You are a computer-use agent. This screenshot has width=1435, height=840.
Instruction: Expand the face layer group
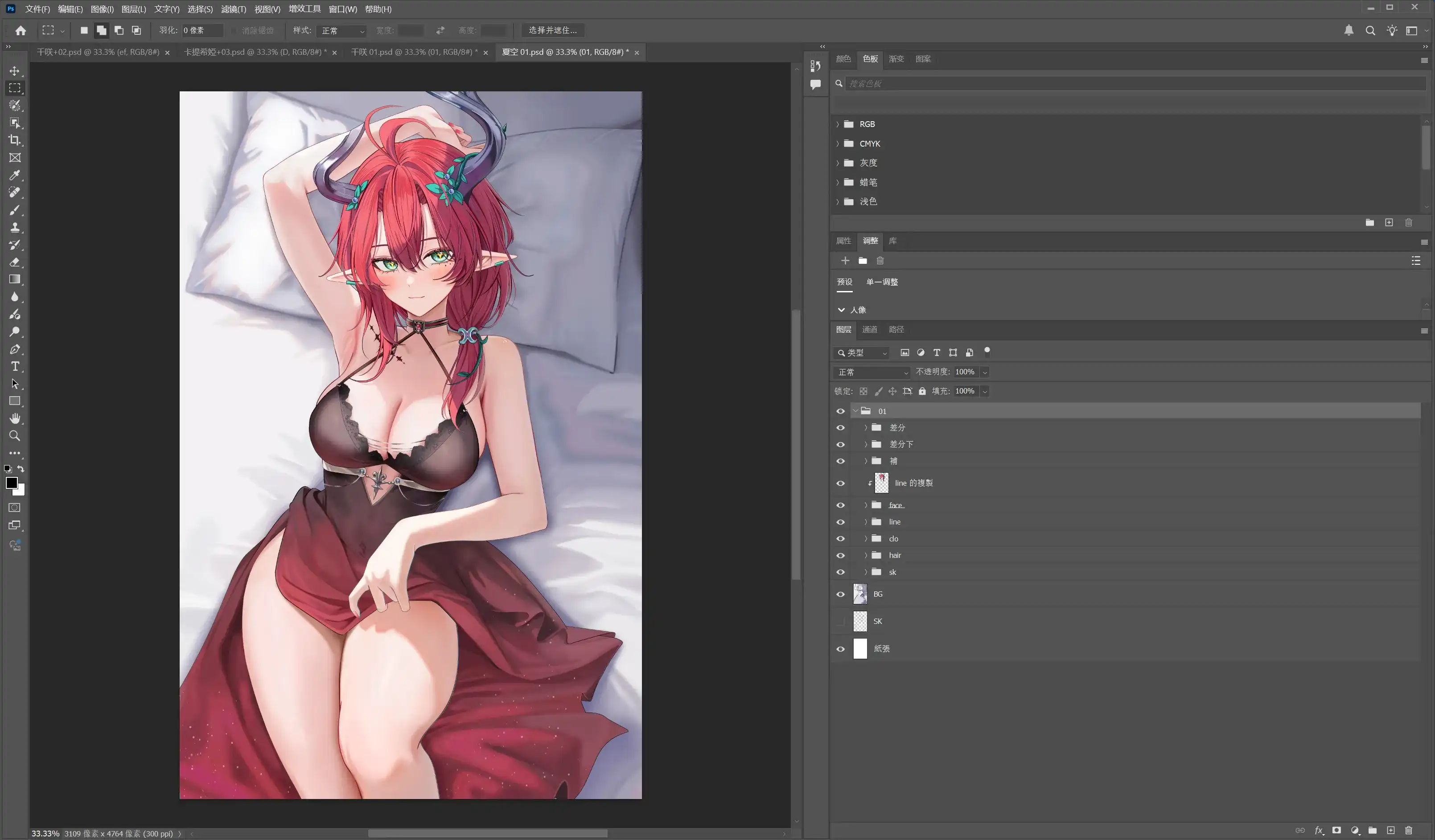866,505
